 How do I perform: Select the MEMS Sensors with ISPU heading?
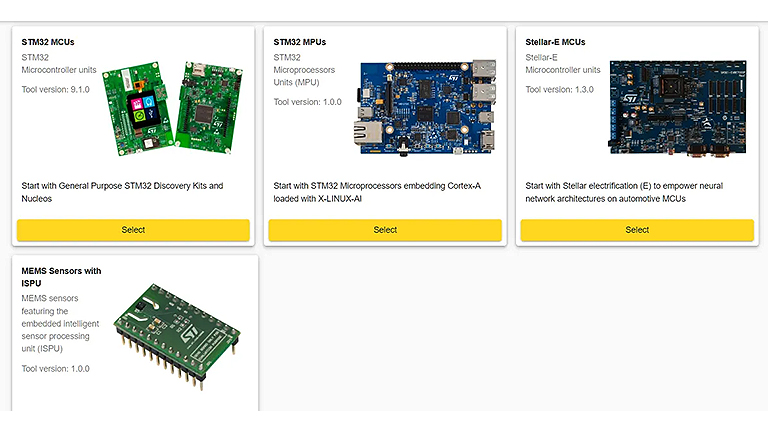coord(61,277)
